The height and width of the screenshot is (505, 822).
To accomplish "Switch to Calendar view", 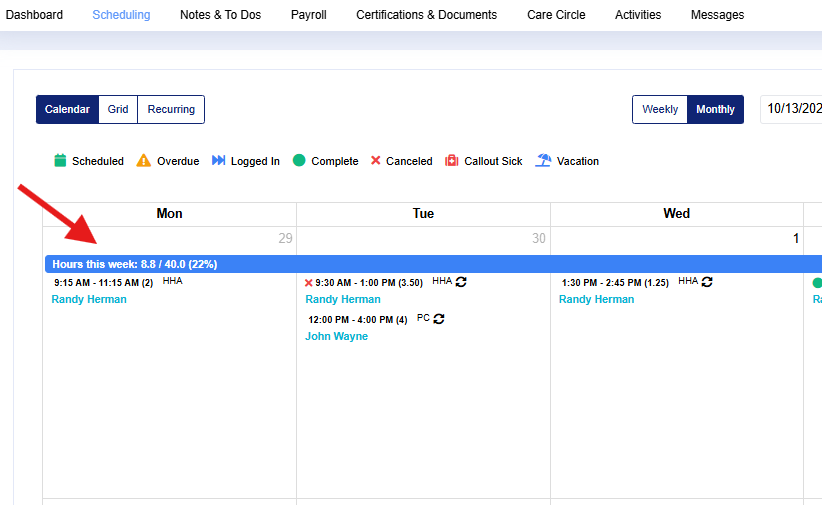I will click(67, 110).
